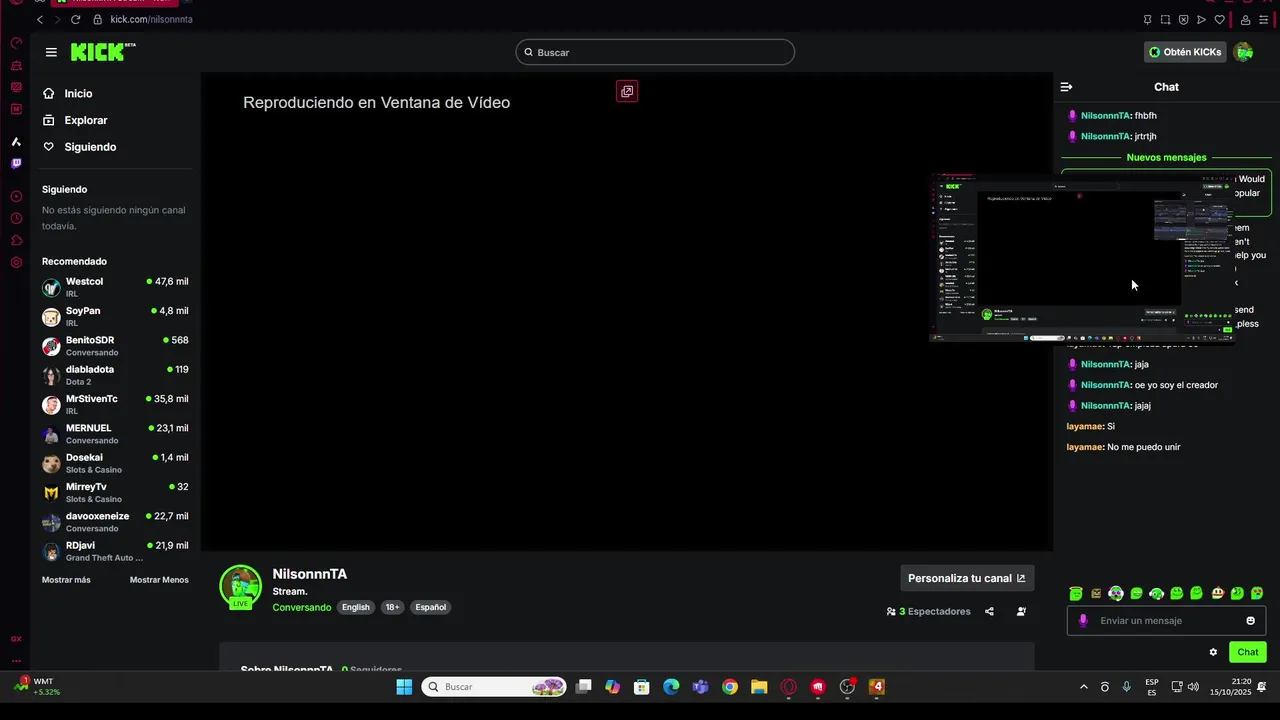Click the 3 Espectadores viewer count
This screenshot has width=1280, height=720.
point(929,611)
